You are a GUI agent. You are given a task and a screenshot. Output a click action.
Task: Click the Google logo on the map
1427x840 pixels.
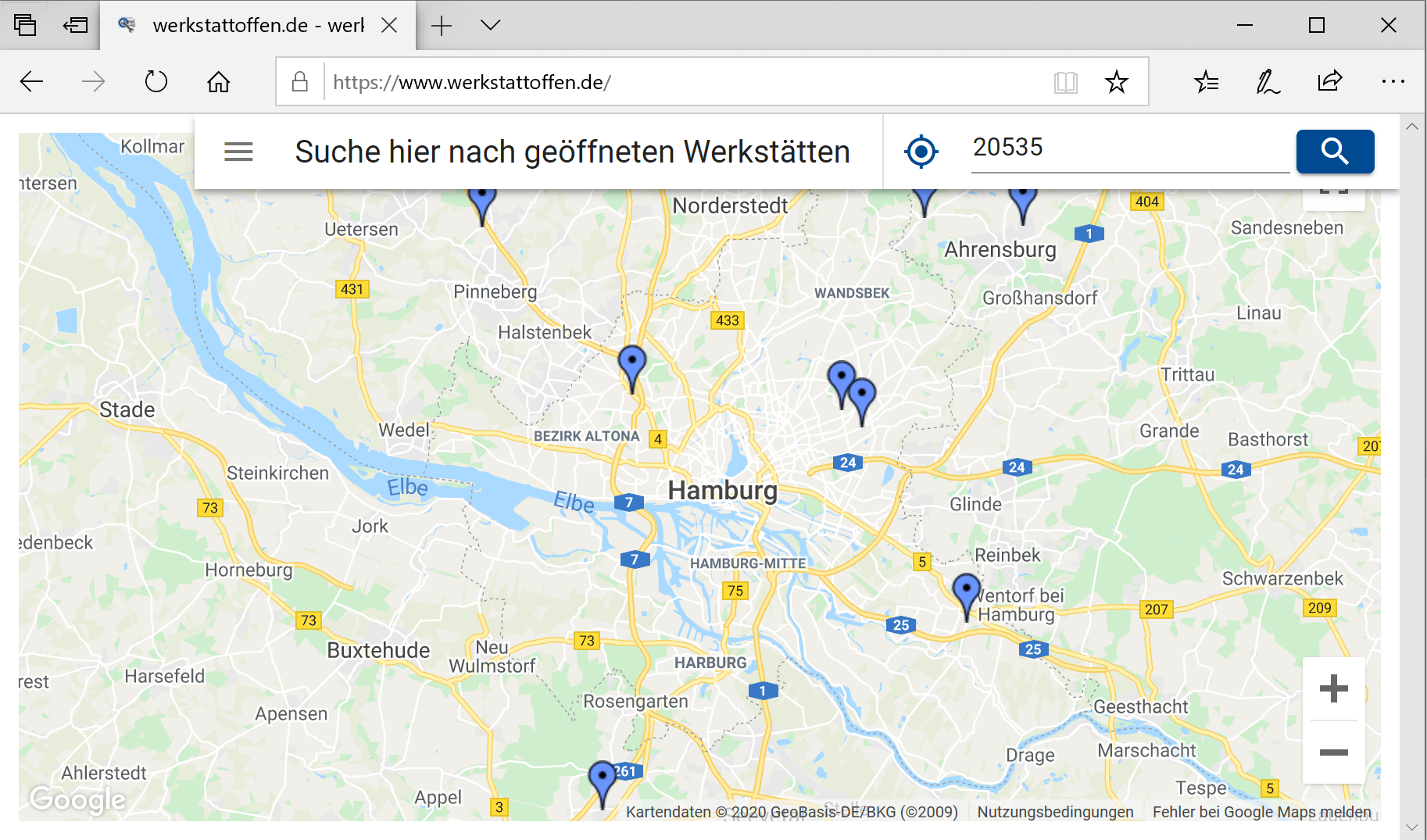point(77,799)
